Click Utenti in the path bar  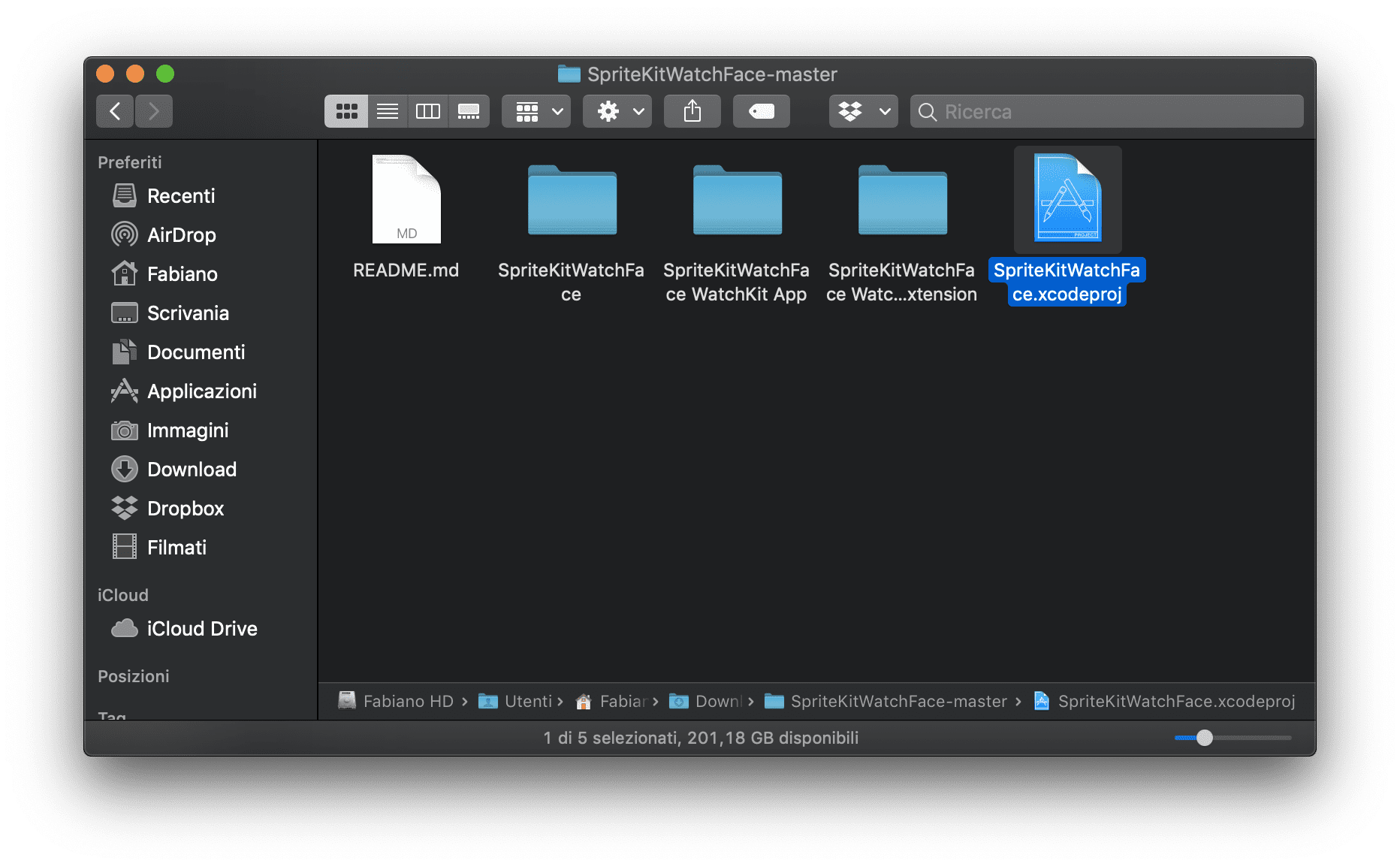click(x=527, y=701)
